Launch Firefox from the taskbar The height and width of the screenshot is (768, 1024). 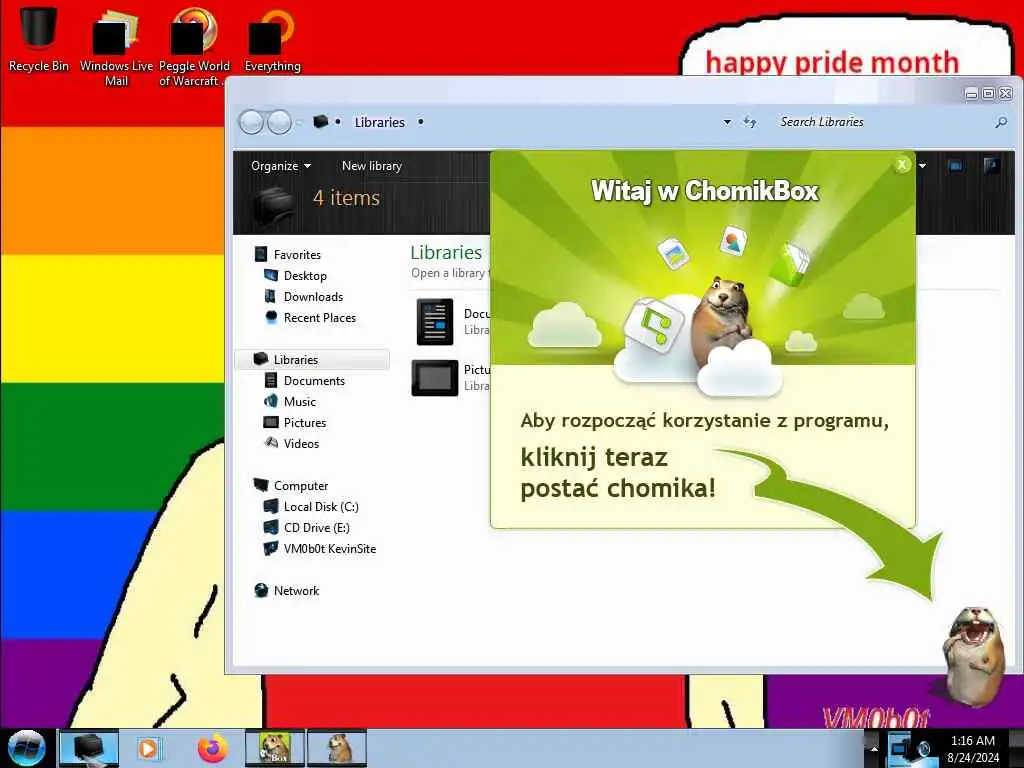(213, 748)
